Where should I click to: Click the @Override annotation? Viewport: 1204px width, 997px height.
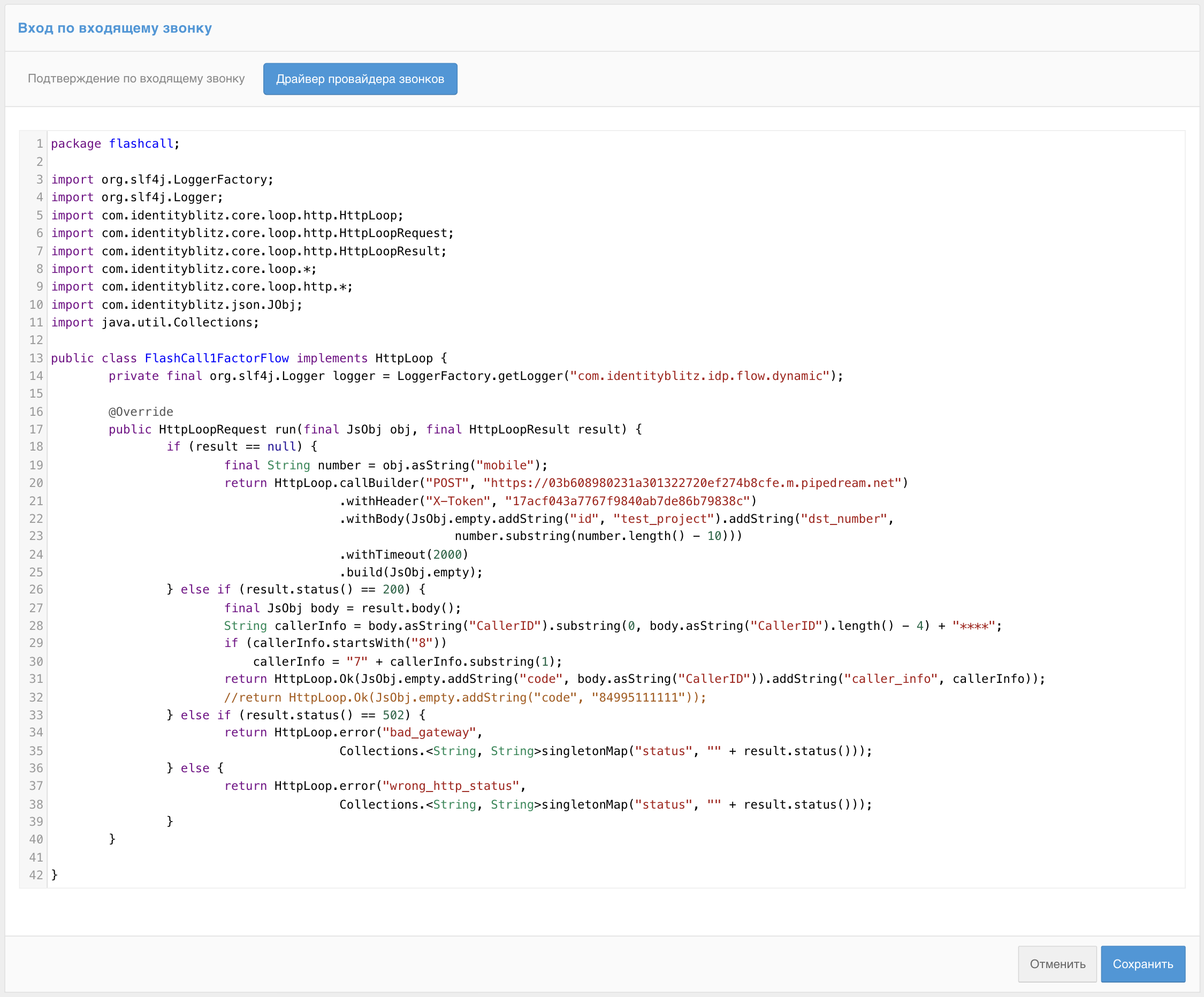pyautogui.click(x=140, y=411)
